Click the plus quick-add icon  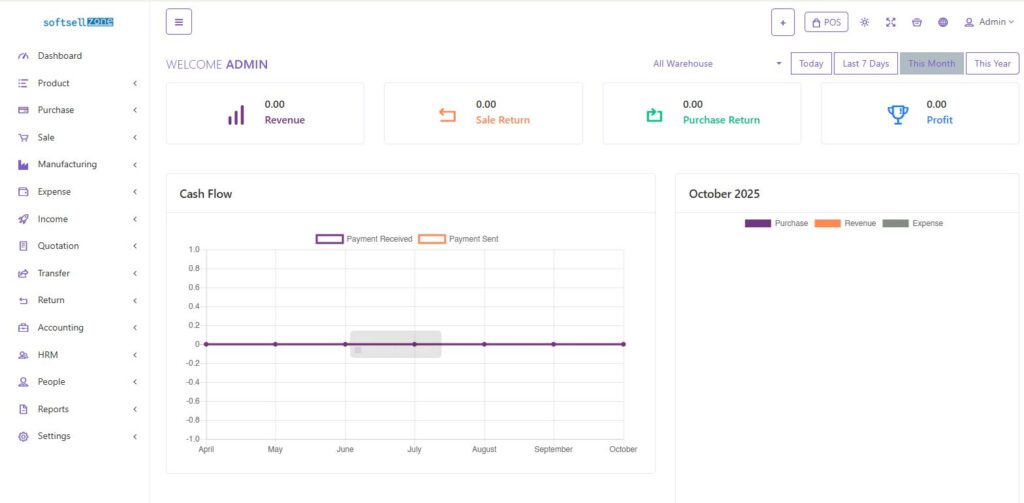click(783, 22)
